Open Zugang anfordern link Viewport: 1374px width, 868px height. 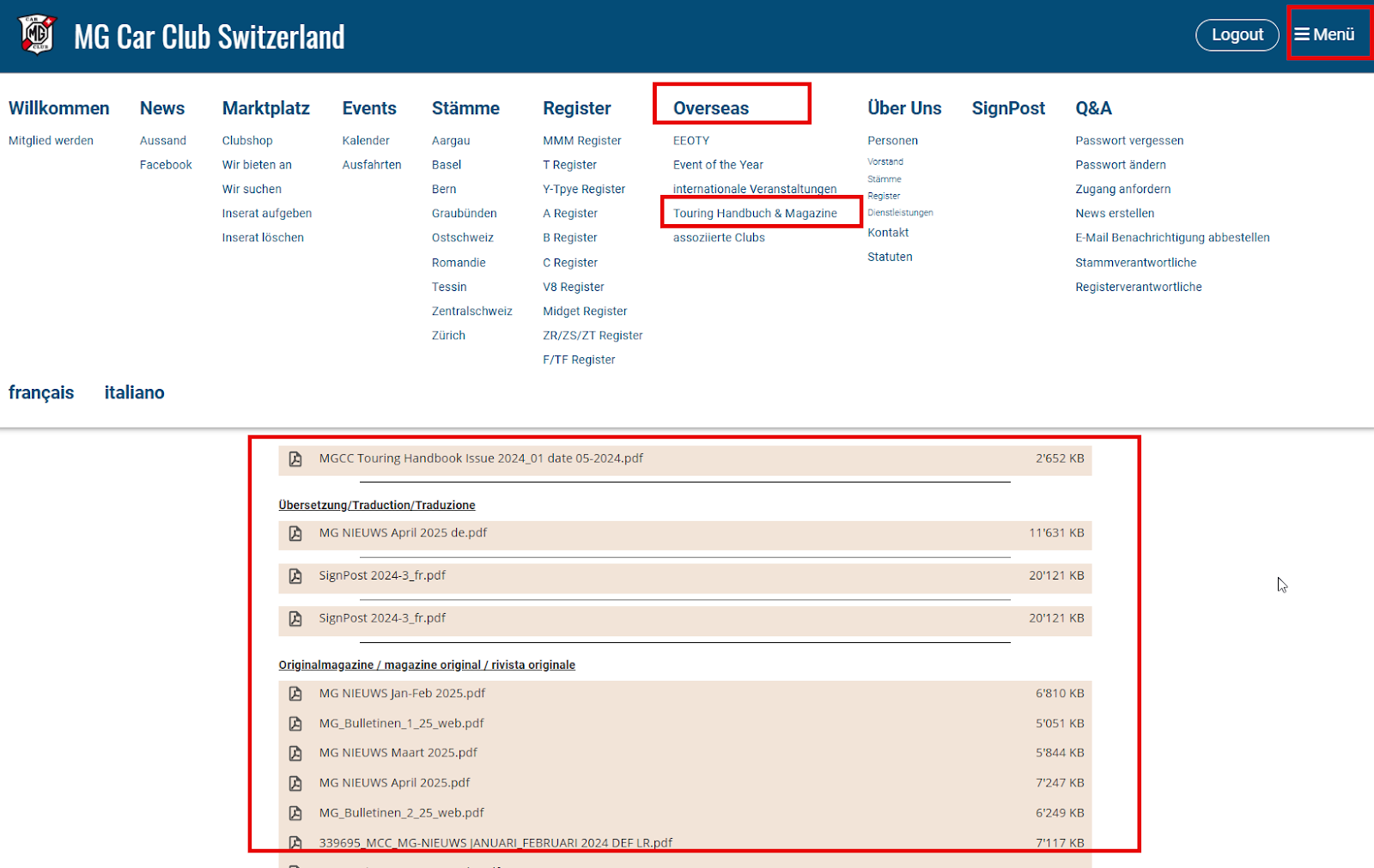coord(1123,189)
